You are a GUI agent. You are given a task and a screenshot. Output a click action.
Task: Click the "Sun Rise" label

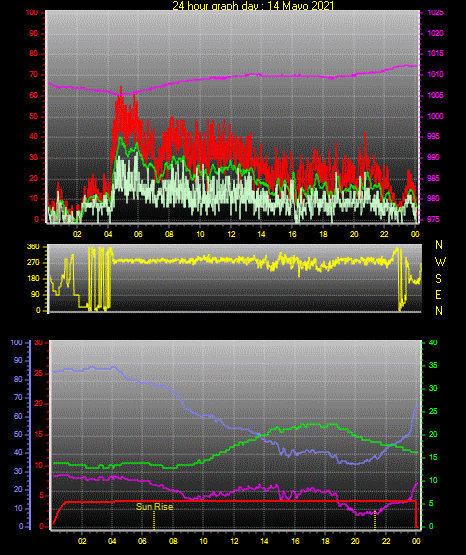click(x=155, y=507)
